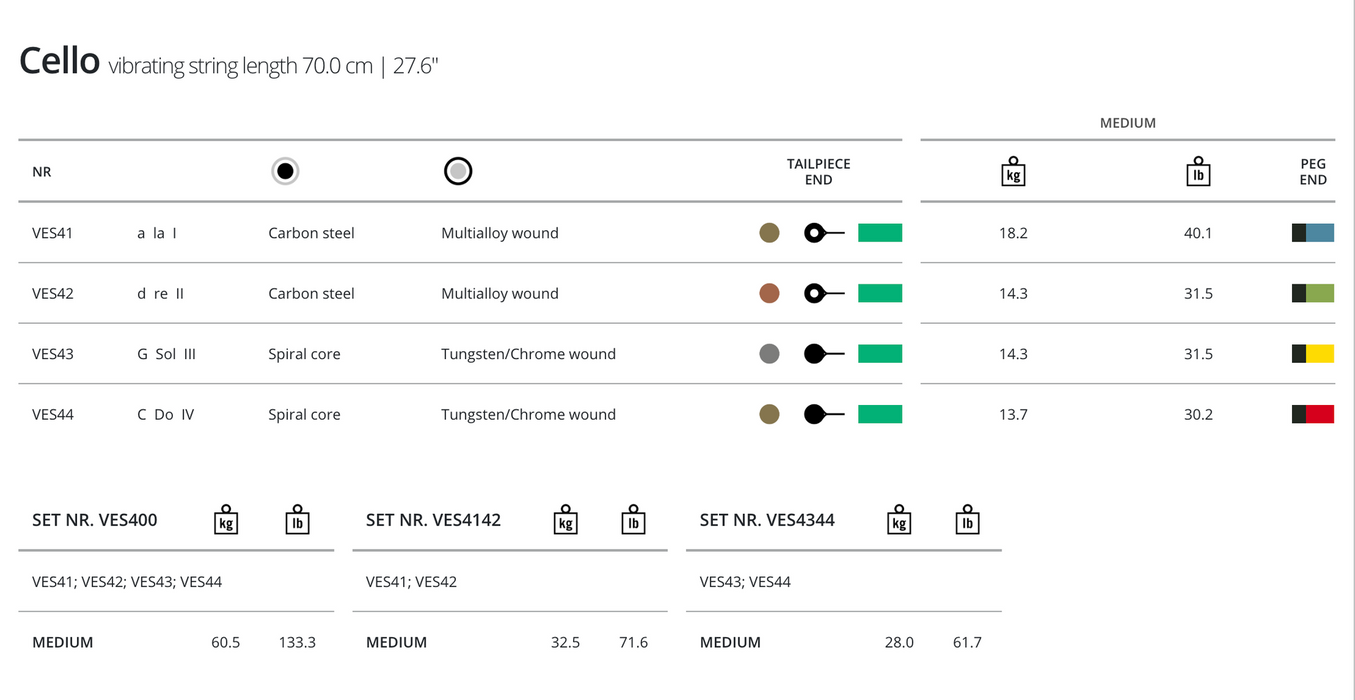The height and width of the screenshot is (700, 1355).
Task: Click the core material icon in header
Action: point(285,171)
